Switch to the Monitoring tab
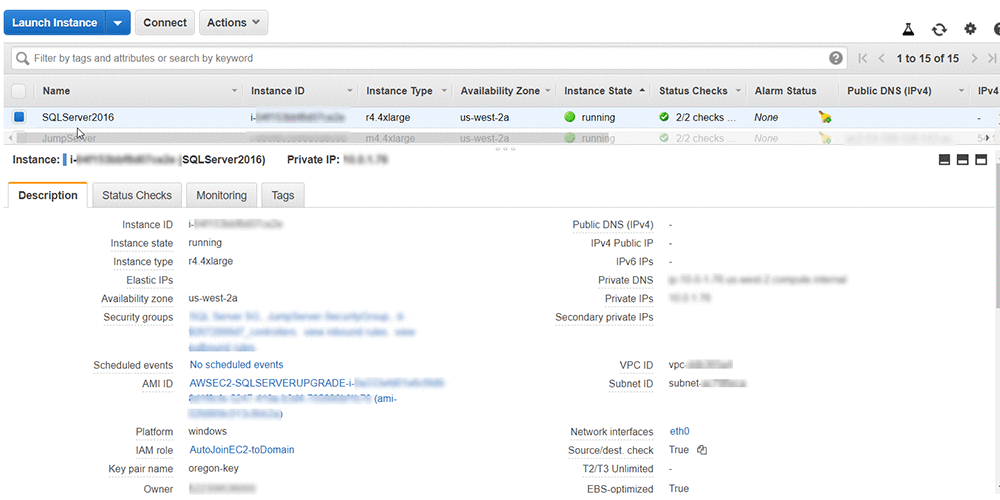Image resolution: width=1000 pixels, height=500 pixels. pyautogui.click(x=221, y=195)
